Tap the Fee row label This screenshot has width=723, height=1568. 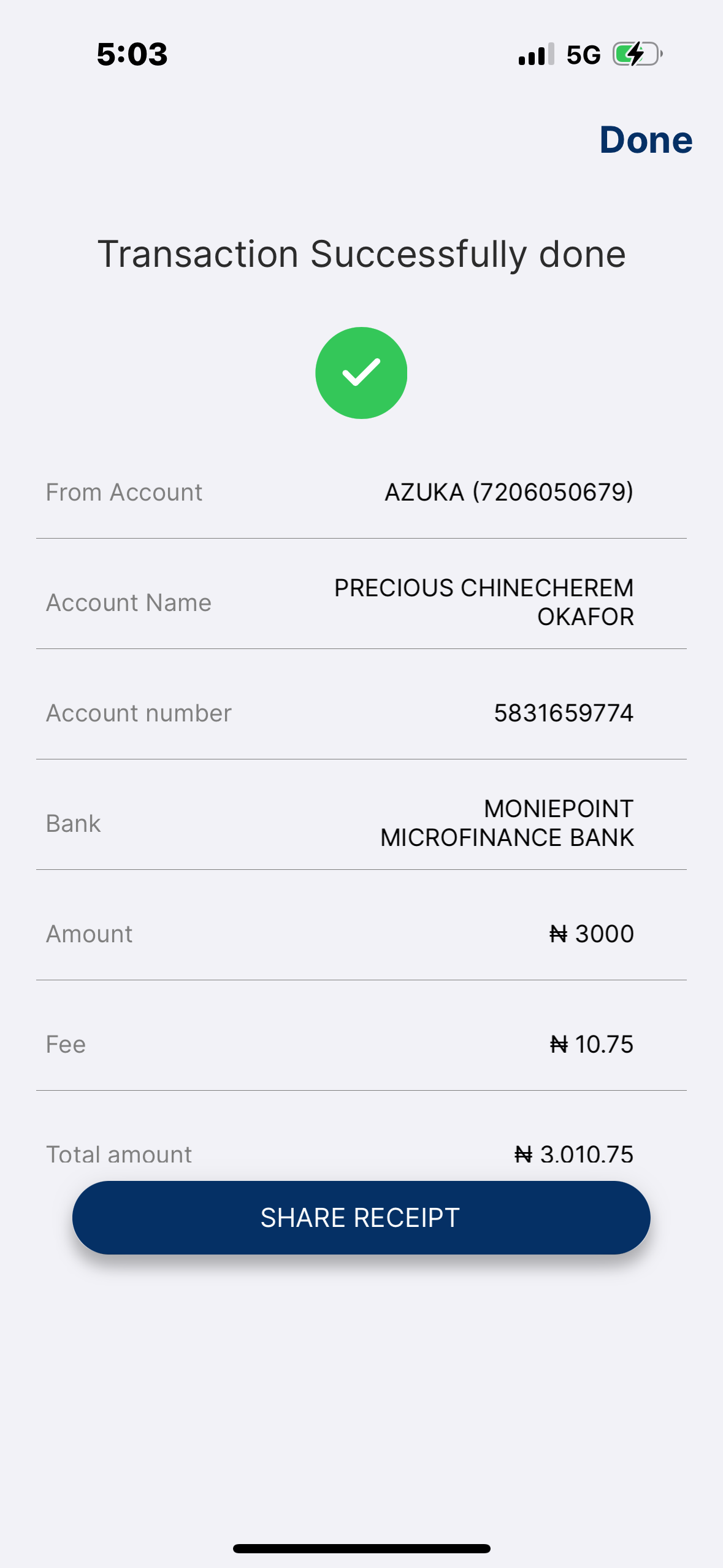66,1044
